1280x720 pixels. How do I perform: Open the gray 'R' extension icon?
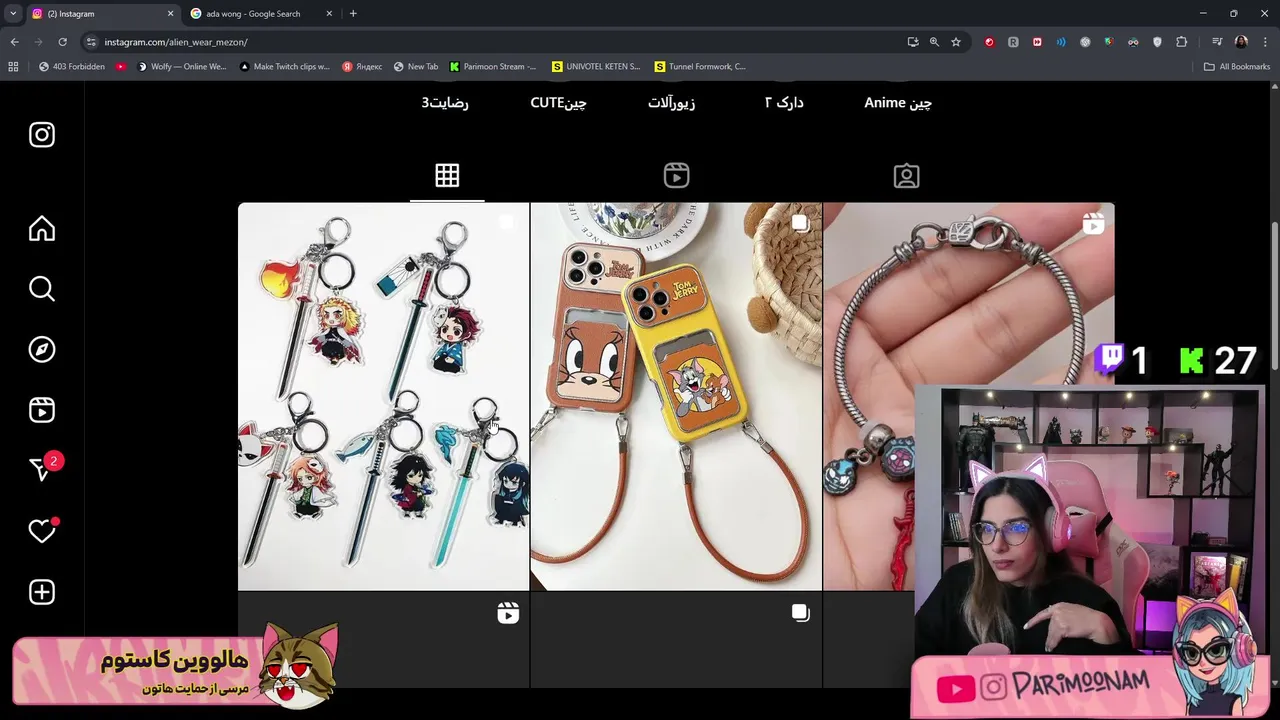pyautogui.click(x=1013, y=42)
